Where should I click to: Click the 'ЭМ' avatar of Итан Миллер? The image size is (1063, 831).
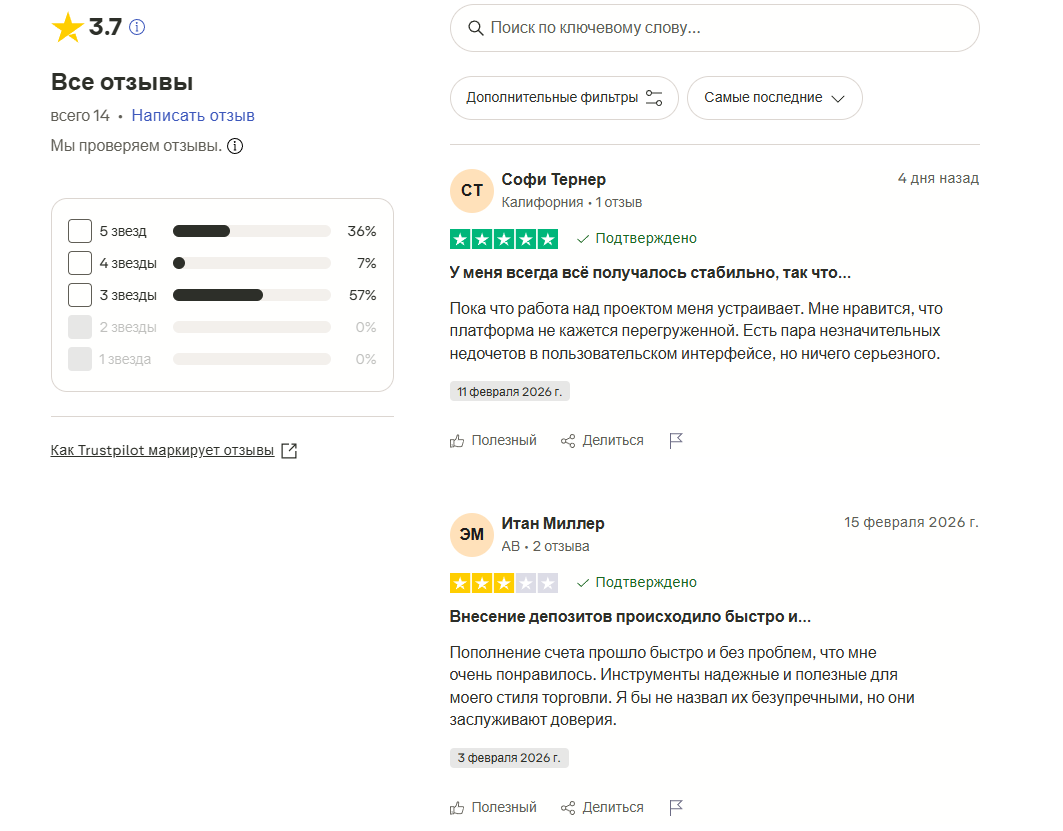472,534
